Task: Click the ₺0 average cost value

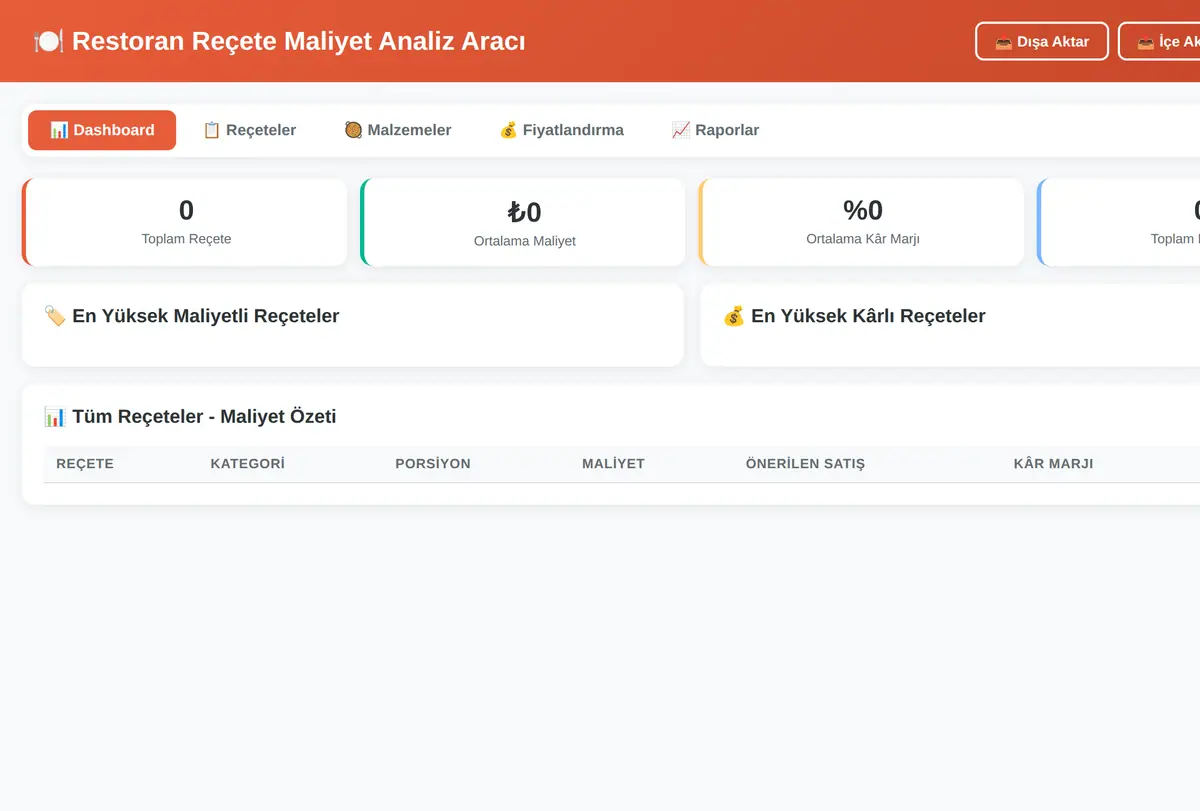Action: 524,212
